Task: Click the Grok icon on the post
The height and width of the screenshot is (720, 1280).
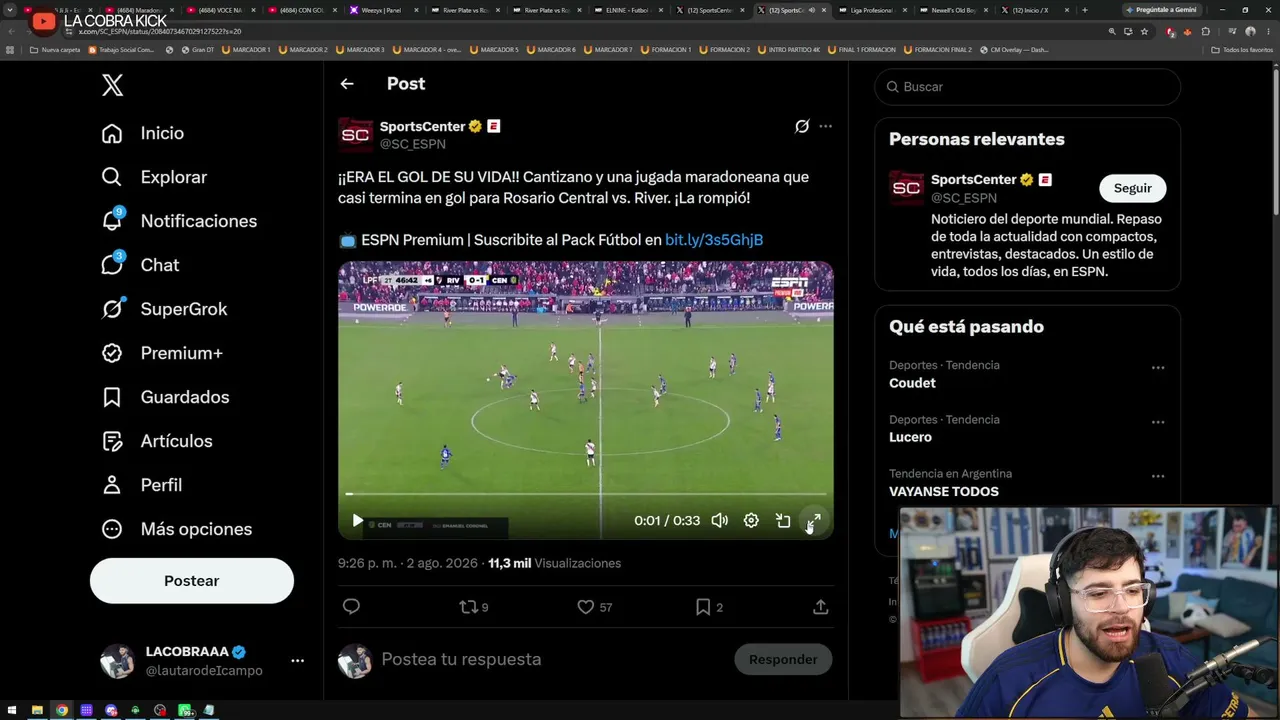Action: coord(802,126)
